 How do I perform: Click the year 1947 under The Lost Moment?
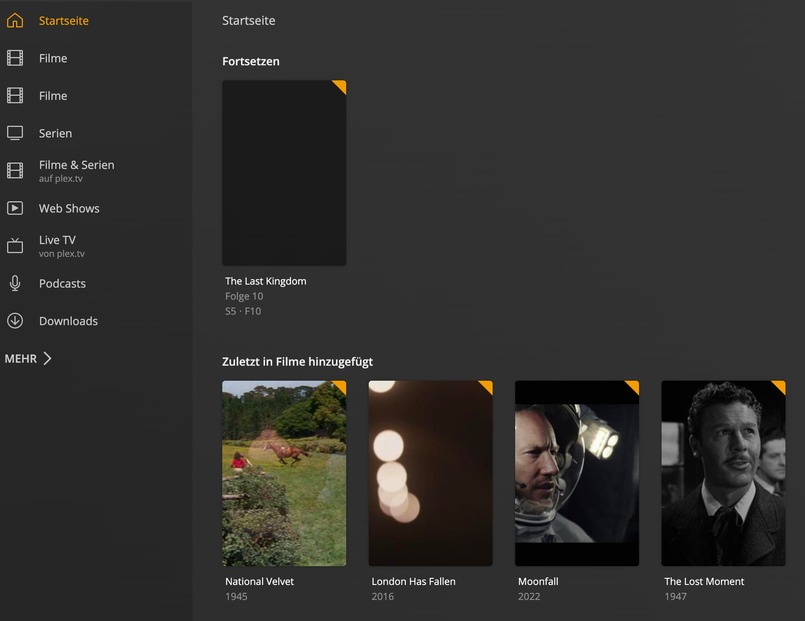click(675, 596)
